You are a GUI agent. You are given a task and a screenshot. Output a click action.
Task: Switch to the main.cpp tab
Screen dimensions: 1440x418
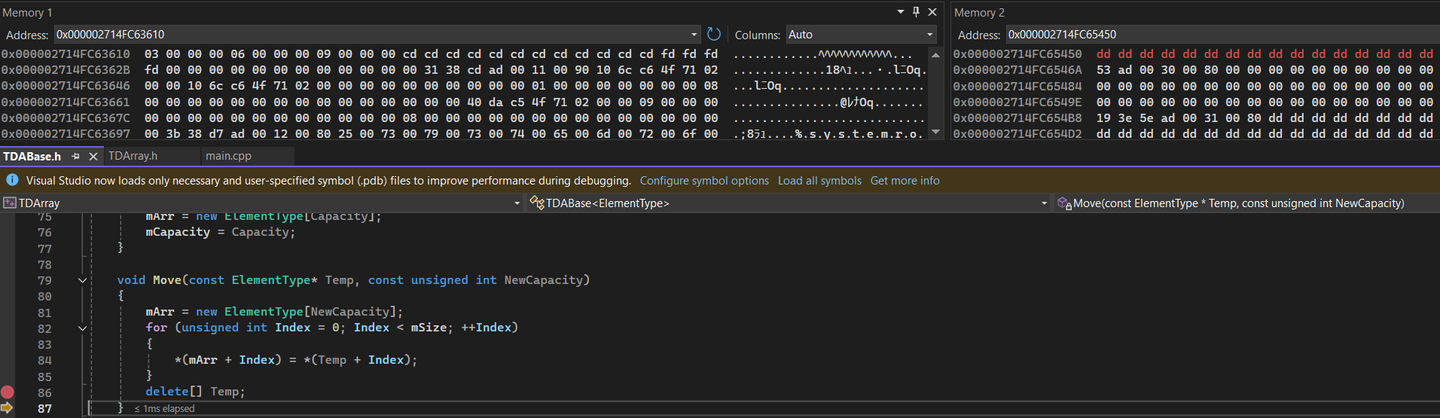click(x=228, y=156)
